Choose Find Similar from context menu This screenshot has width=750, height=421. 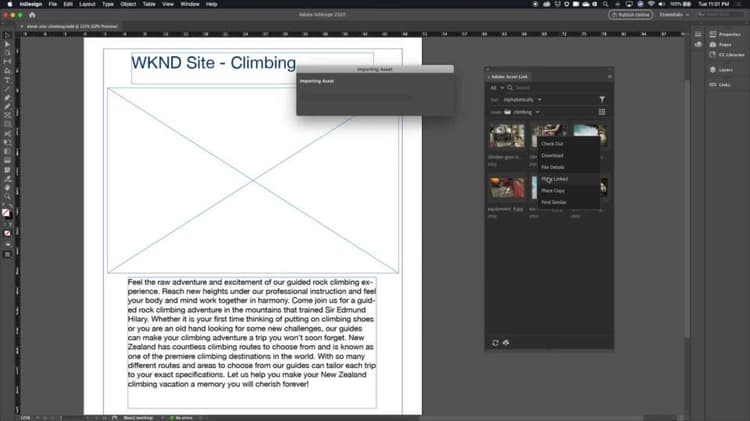[x=568, y=202]
